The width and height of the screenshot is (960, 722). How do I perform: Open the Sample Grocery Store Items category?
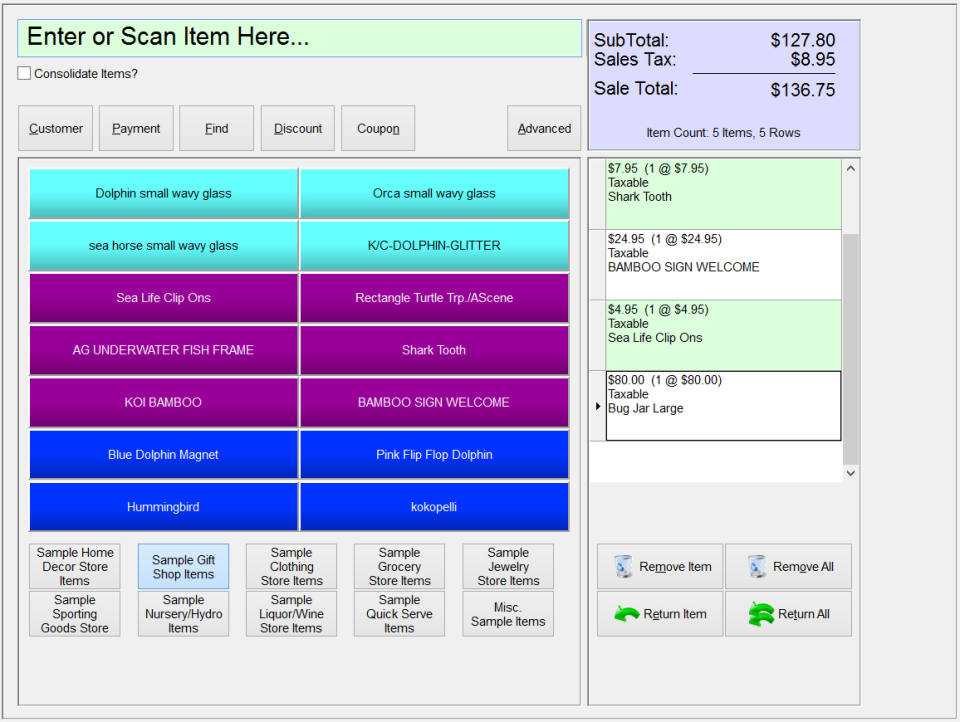[399, 566]
